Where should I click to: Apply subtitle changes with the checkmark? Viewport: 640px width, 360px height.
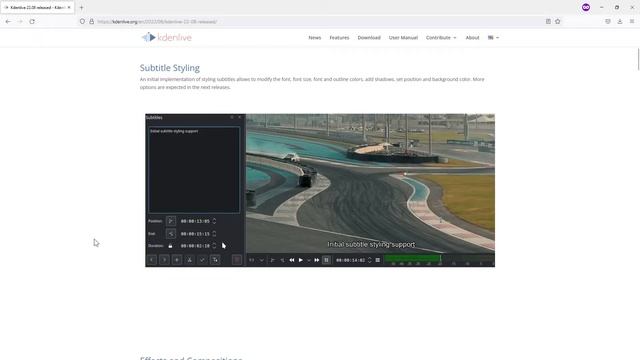[202, 260]
